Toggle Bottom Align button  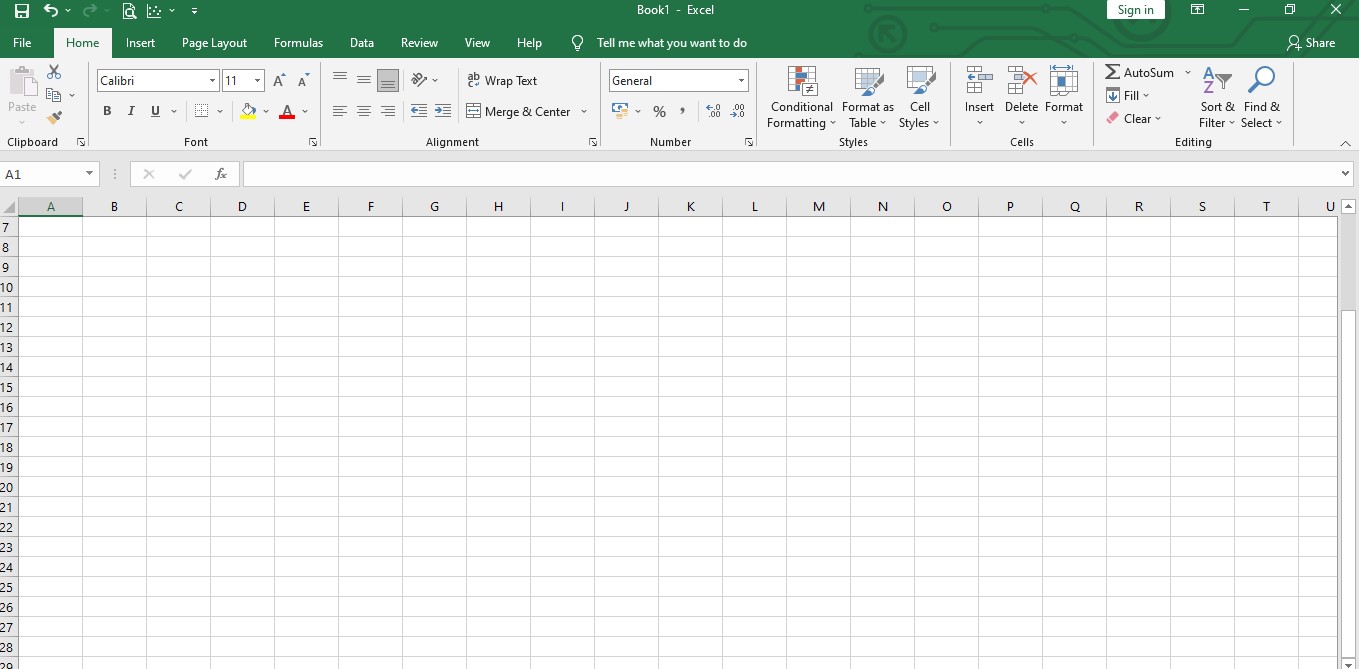(388, 81)
